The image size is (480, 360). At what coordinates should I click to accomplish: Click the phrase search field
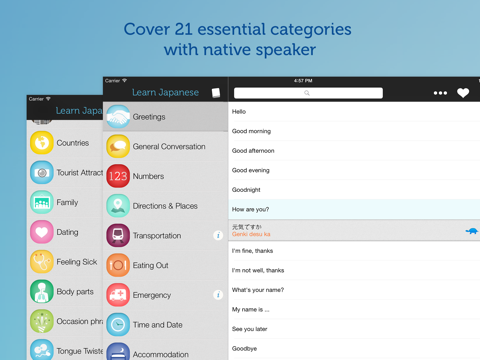(308, 93)
